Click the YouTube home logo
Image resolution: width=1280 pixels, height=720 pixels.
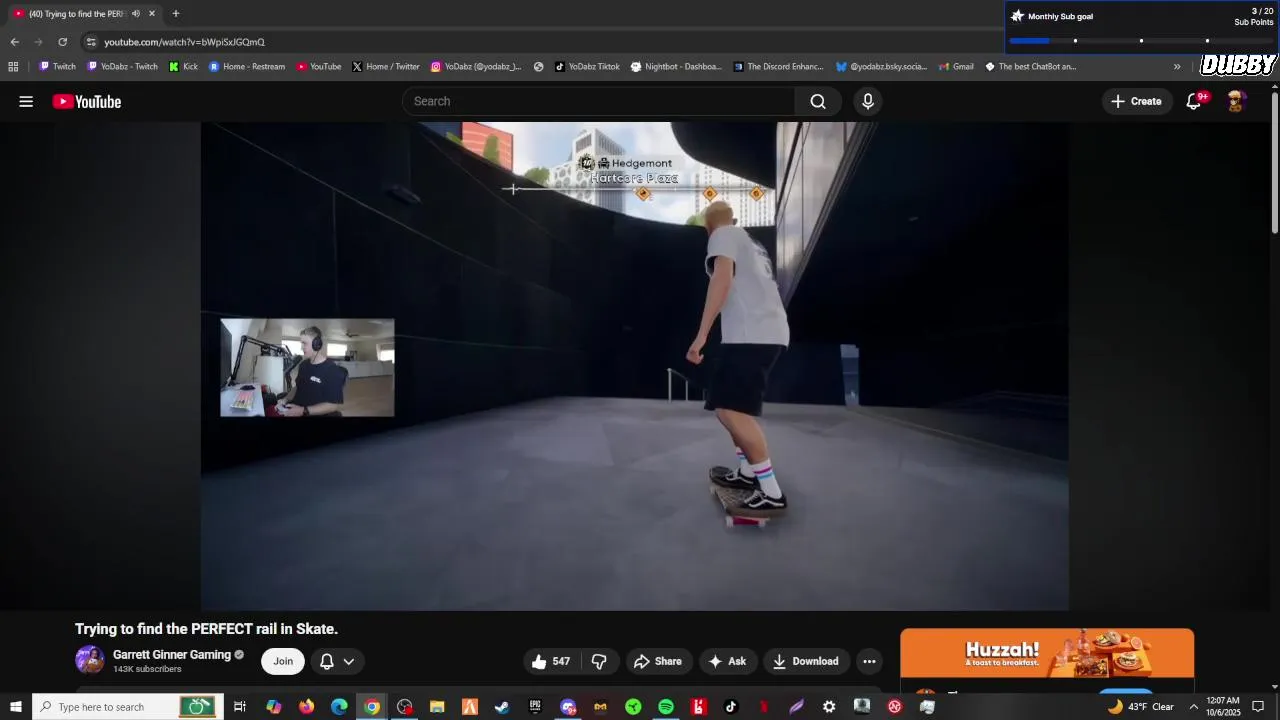pos(87,101)
